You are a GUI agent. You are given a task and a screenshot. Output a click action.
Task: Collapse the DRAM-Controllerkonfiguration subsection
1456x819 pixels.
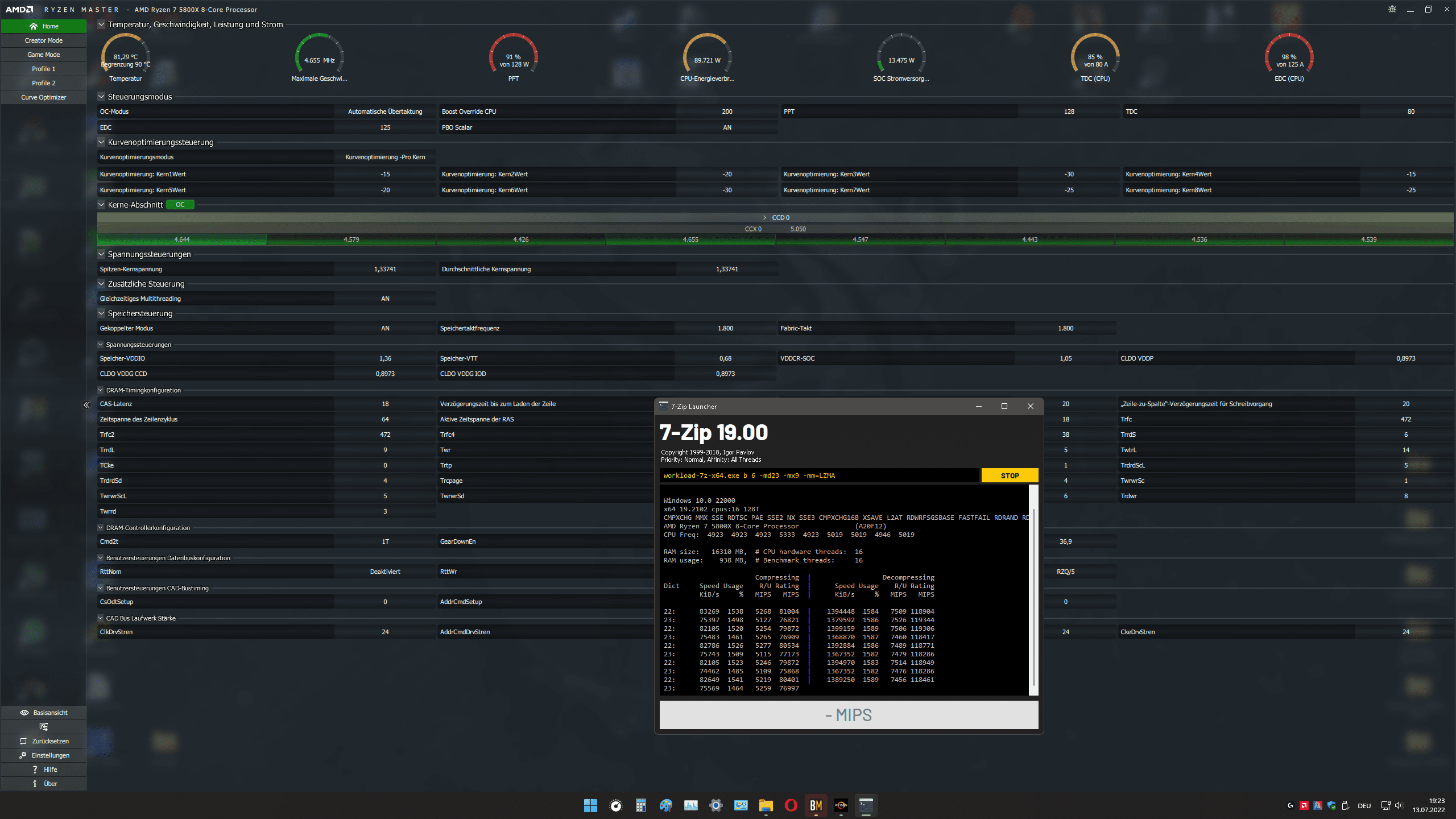pyautogui.click(x=101, y=528)
